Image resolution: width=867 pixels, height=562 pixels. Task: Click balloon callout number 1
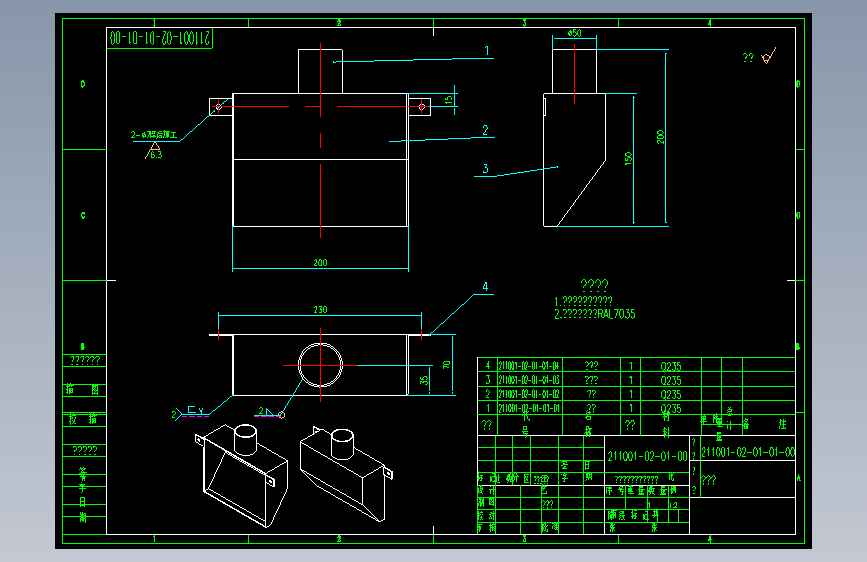pyautogui.click(x=487, y=51)
